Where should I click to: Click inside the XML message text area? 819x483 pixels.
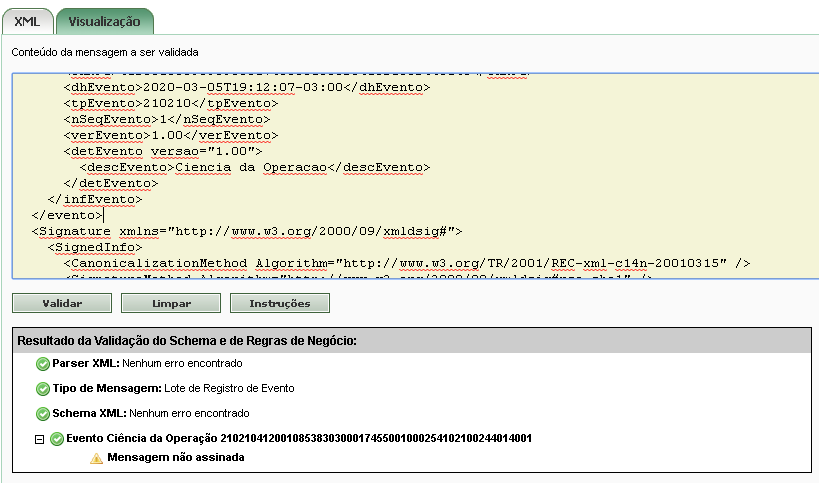[415, 176]
